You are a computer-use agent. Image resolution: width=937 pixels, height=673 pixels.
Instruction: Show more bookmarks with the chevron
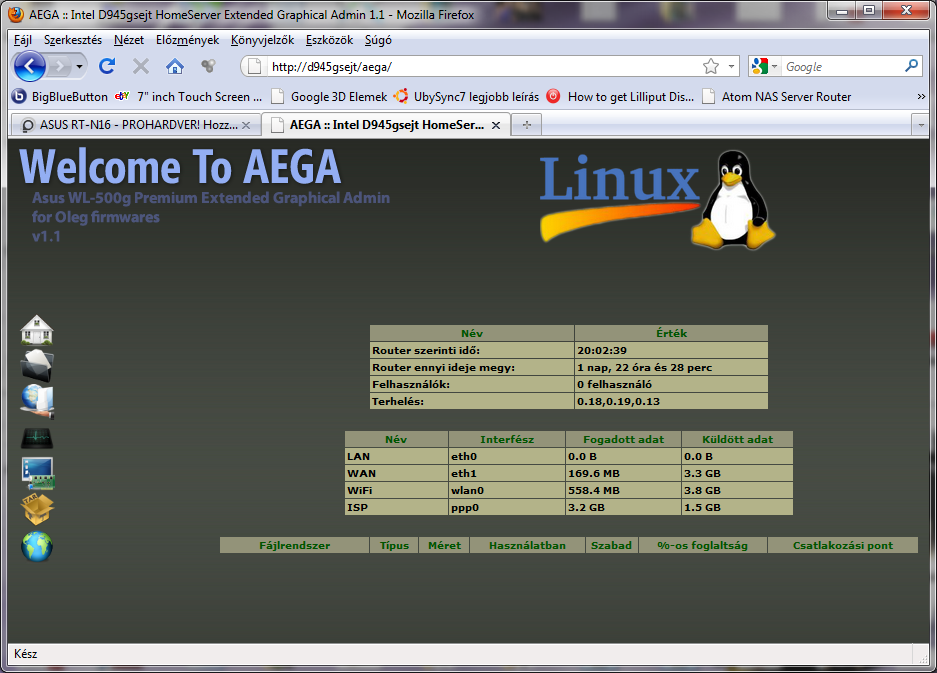click(921, 96)
